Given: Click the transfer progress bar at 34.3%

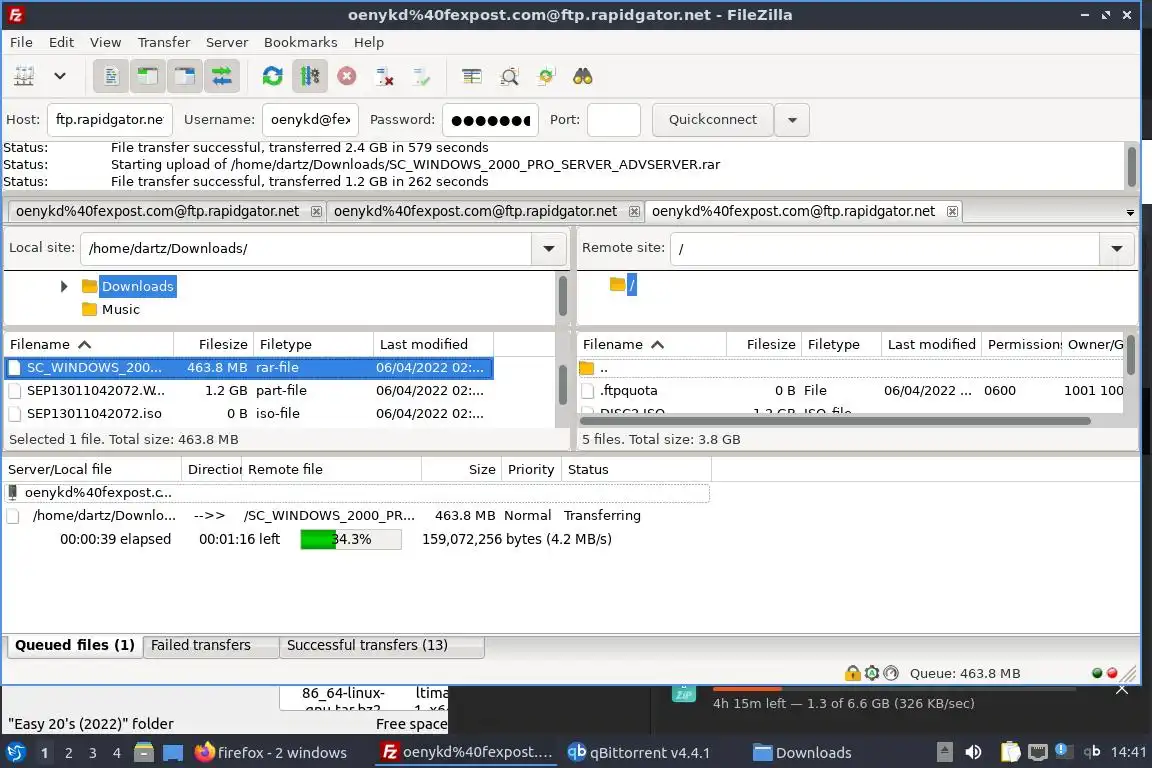Looking at the screenshot, I should tap(351, 539).
